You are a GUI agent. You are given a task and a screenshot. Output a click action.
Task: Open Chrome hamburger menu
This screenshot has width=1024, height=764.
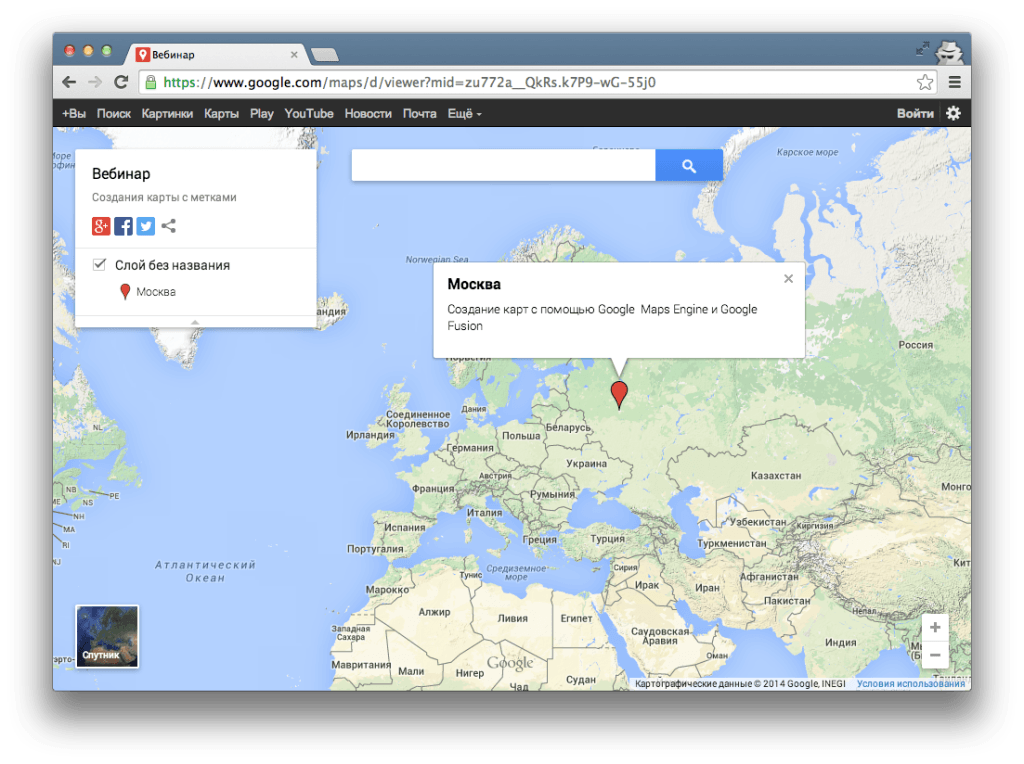pyautogui.click(x=954, y=82)
